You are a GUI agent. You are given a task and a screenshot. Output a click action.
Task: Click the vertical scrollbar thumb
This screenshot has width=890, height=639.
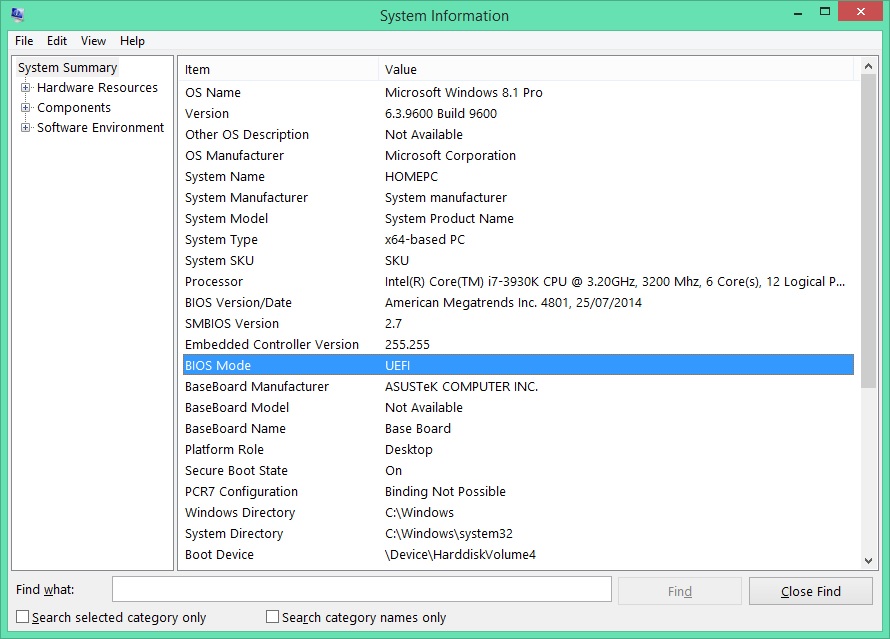click(868, 232)
